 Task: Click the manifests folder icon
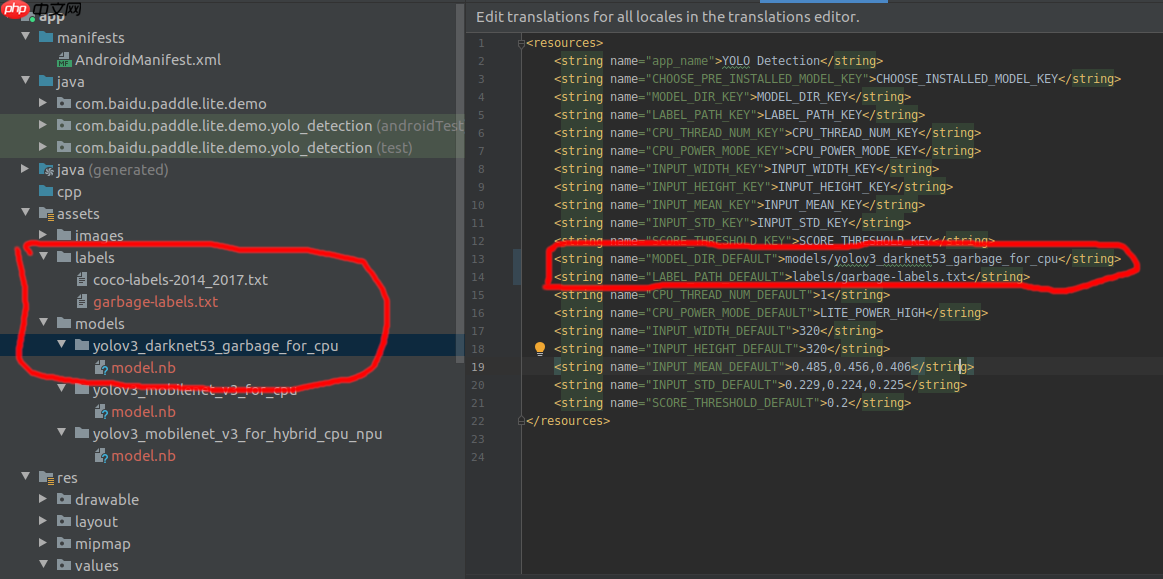coord(46,38)
